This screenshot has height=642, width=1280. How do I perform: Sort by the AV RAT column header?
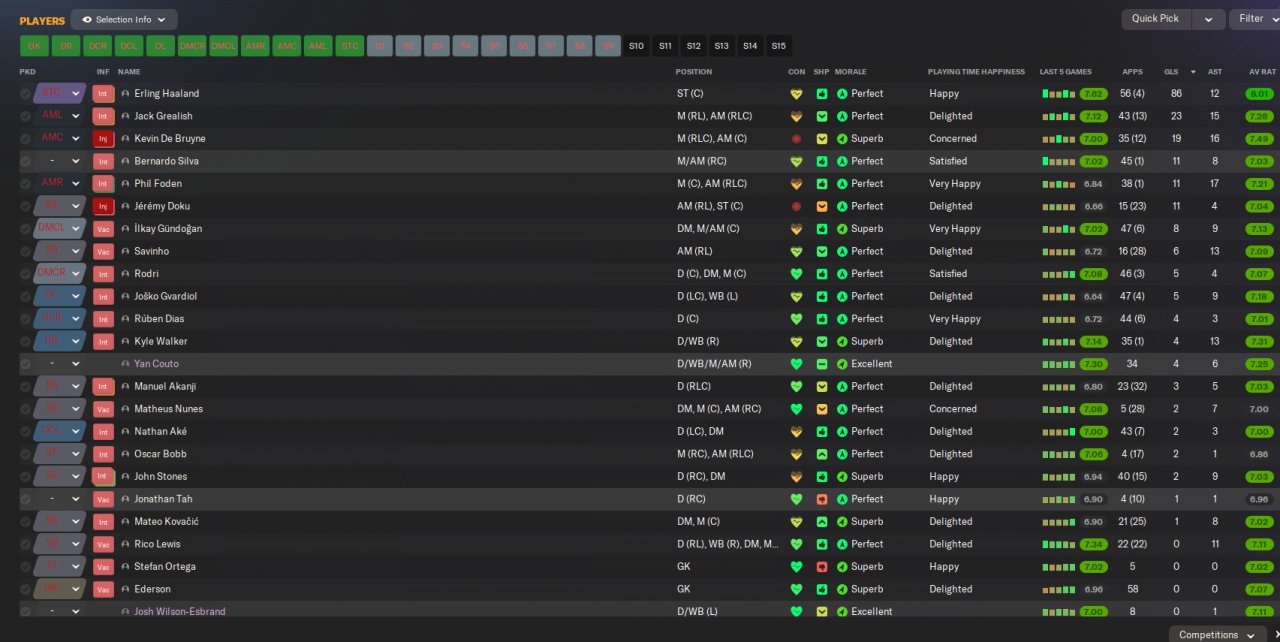point(1263,72)
